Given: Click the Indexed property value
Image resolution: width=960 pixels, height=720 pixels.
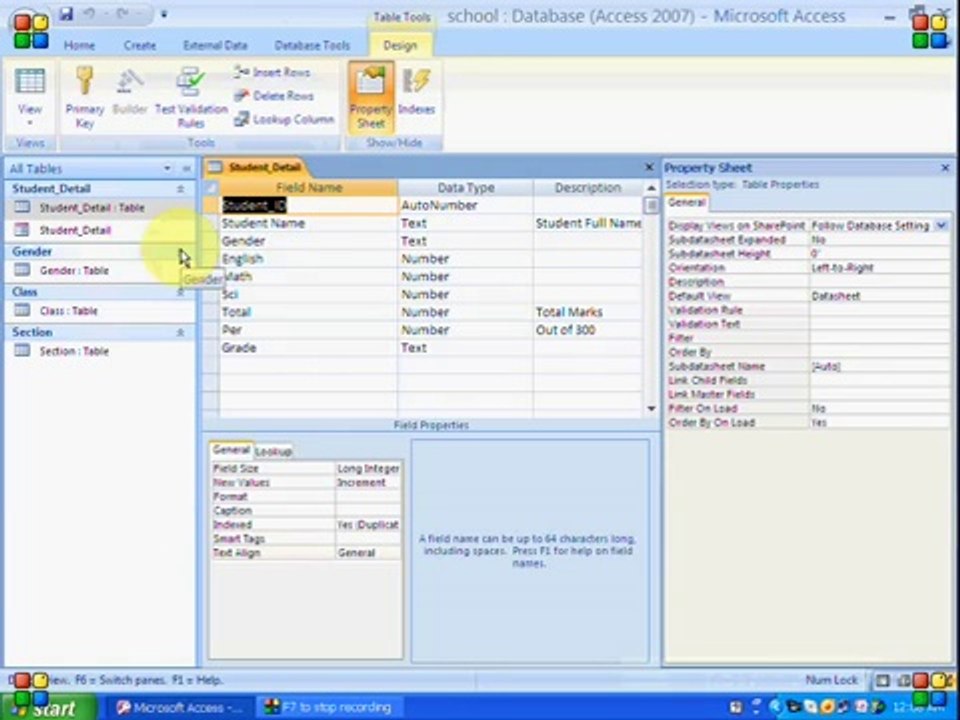Looking at the screenshot, I should [x=368, y=525].
